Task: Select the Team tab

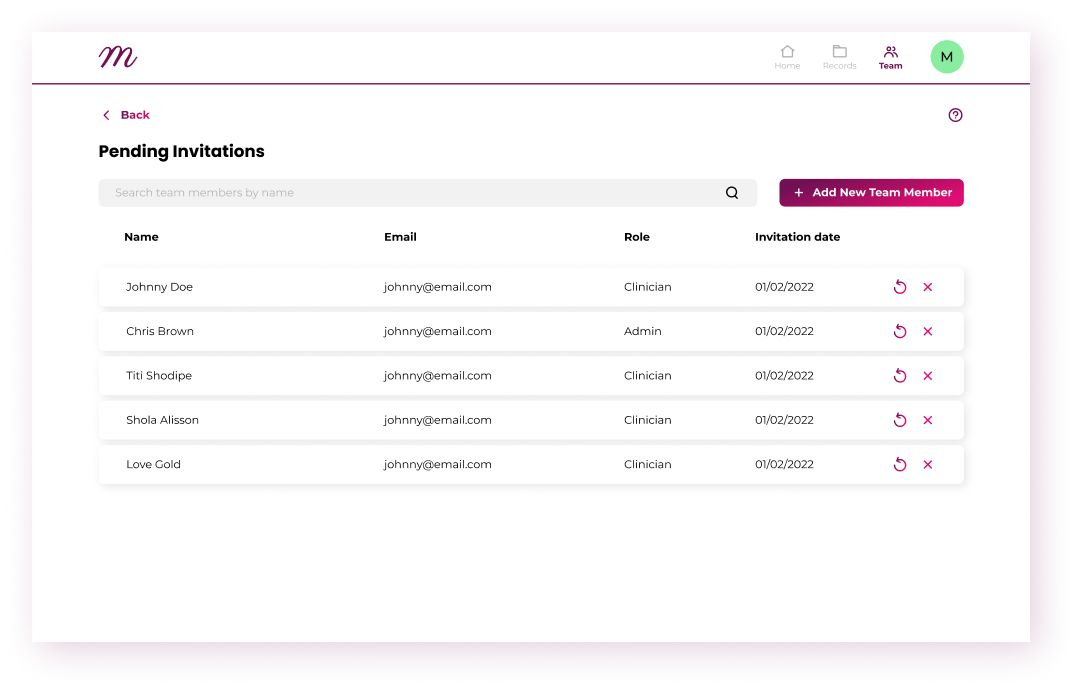Action: (x=890, y=57)
